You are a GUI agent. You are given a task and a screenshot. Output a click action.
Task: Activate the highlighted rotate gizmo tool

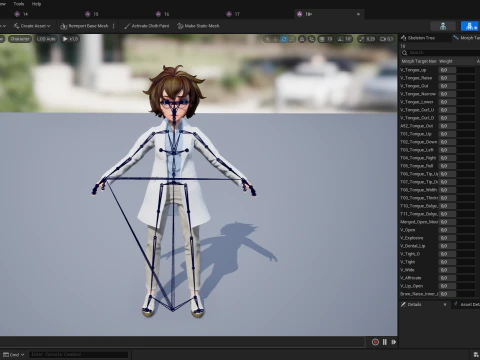coord(284,39)
